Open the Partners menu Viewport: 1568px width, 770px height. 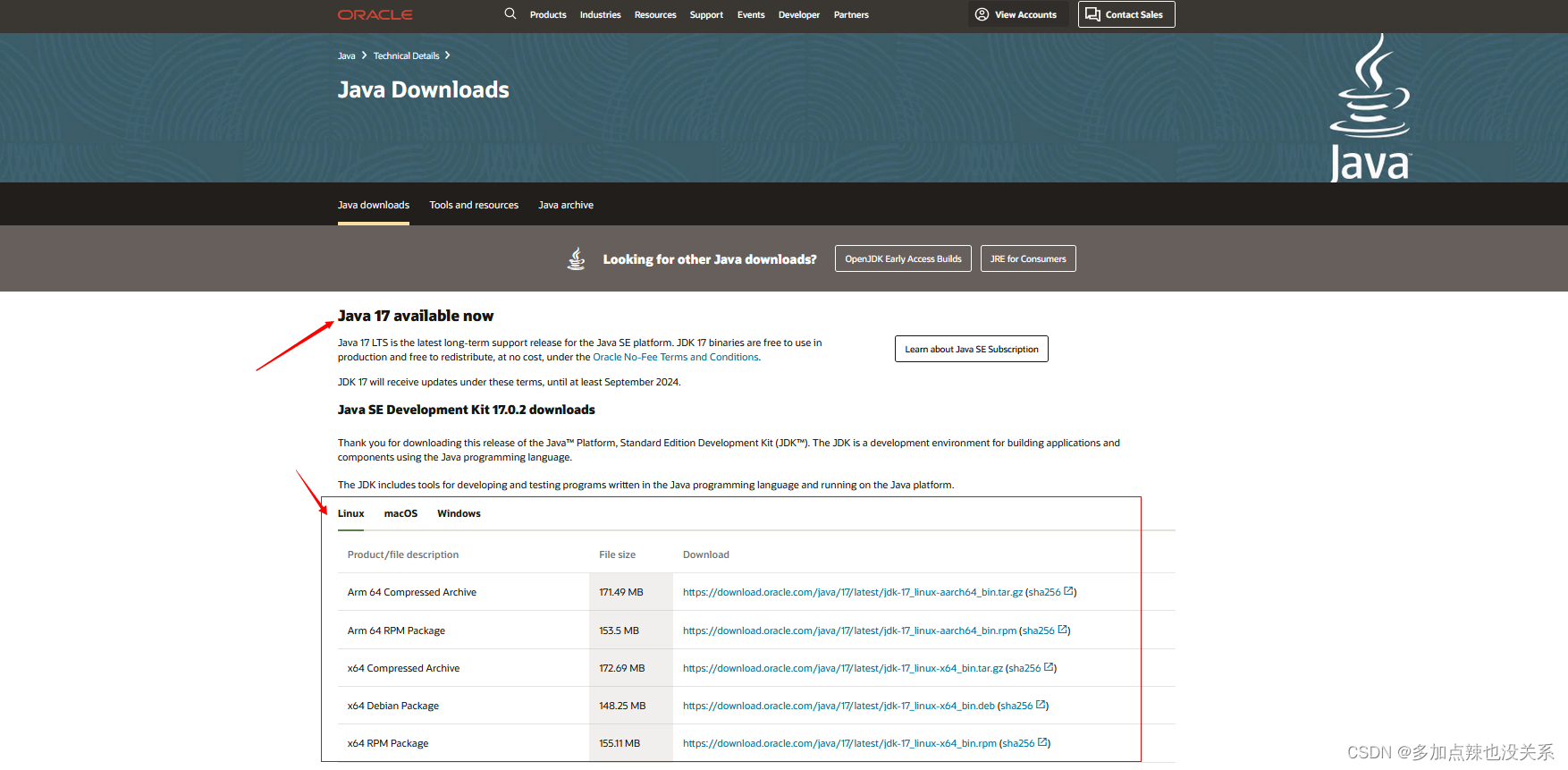point(851,14)
